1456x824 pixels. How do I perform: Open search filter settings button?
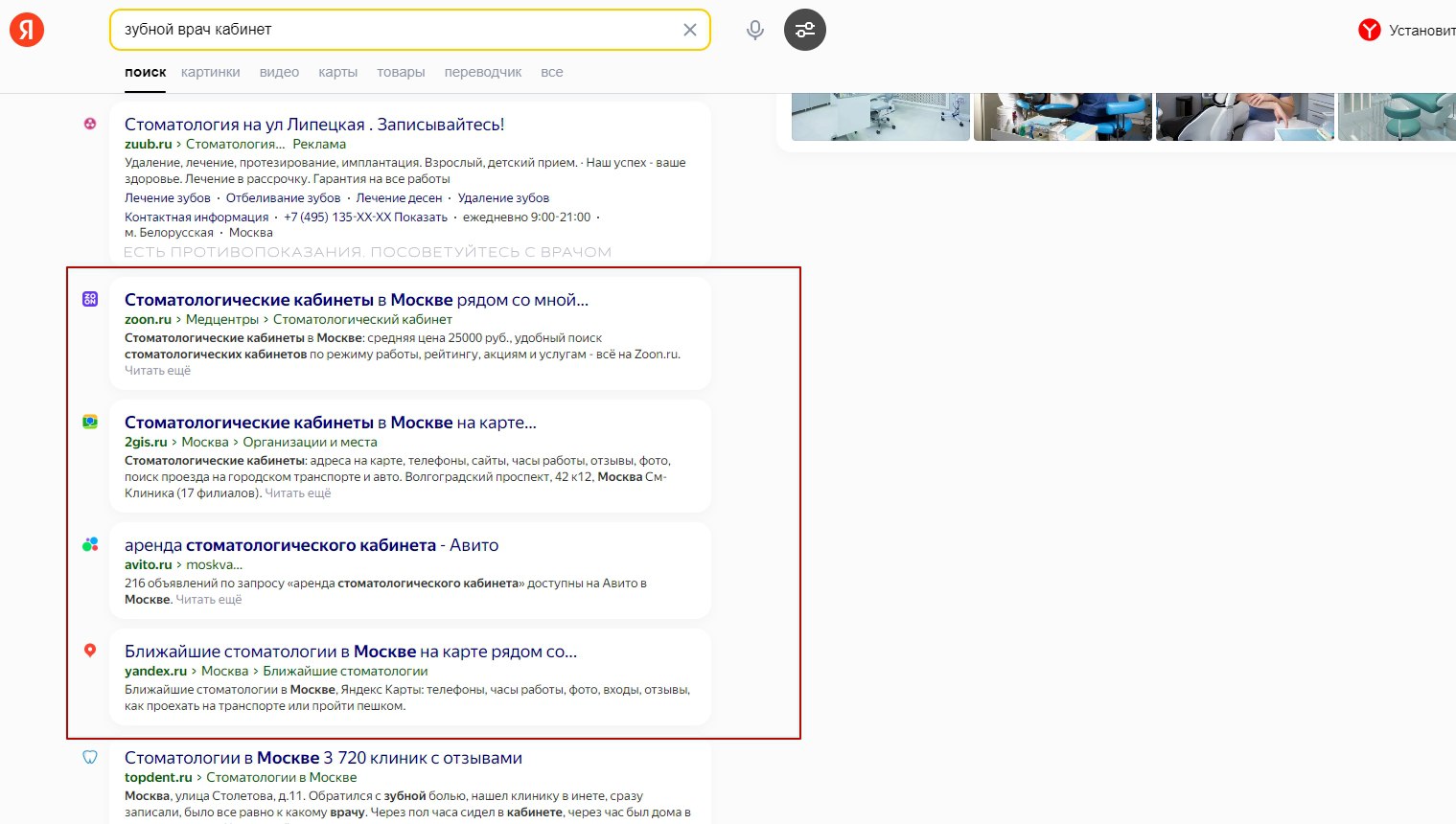click(x=805, y=30)
